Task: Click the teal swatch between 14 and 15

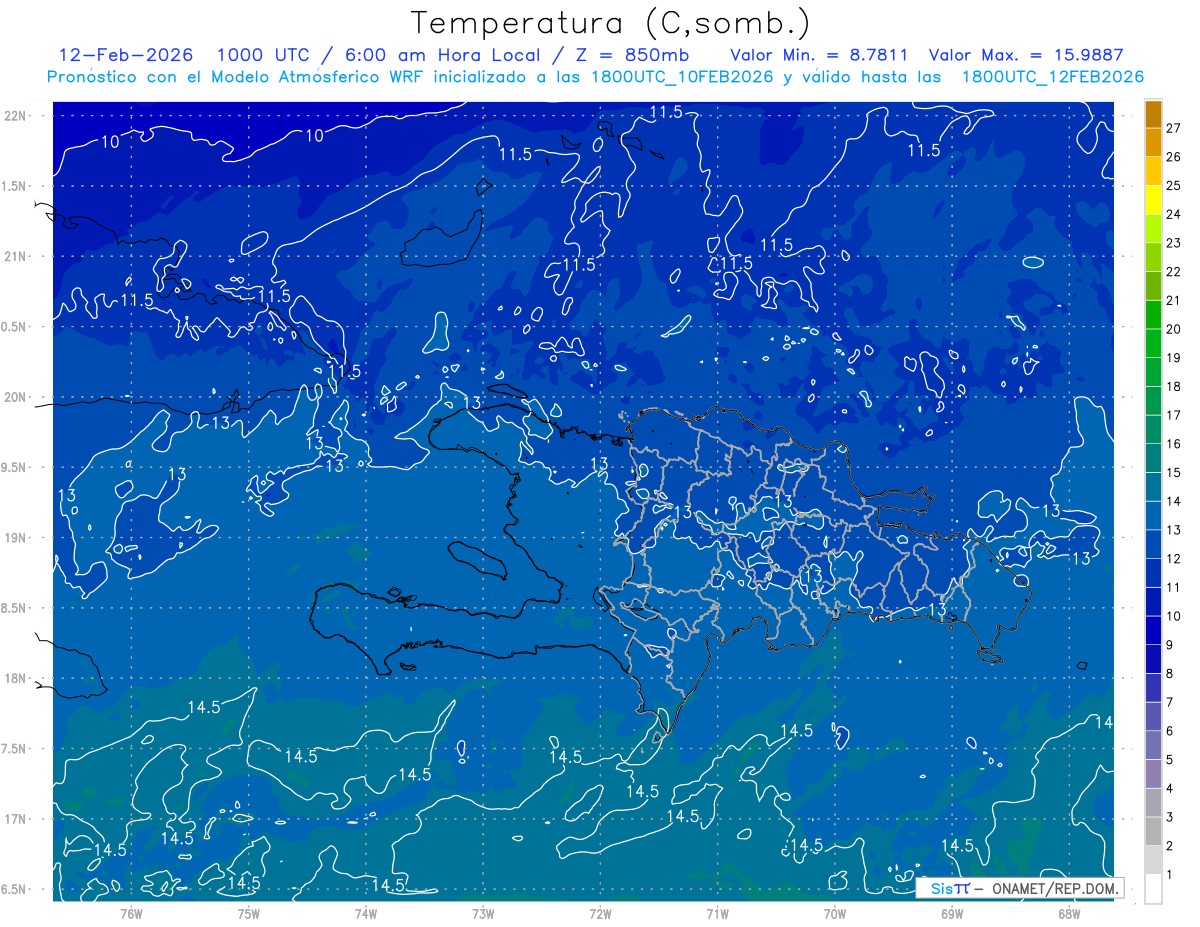Action: point(1153,487)
